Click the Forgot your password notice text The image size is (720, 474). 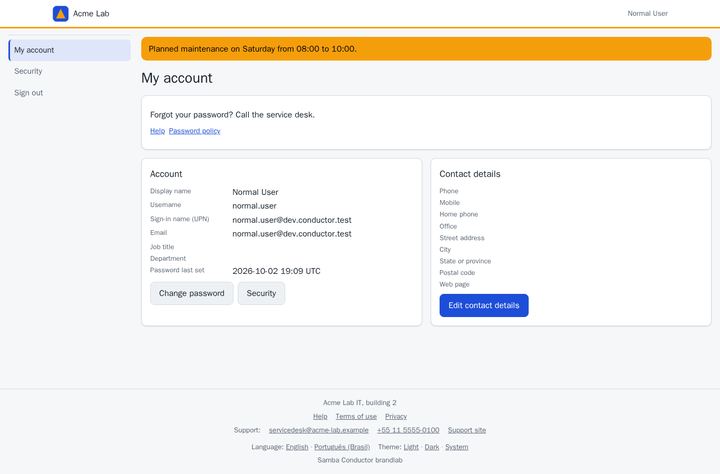tap(232, 115)
